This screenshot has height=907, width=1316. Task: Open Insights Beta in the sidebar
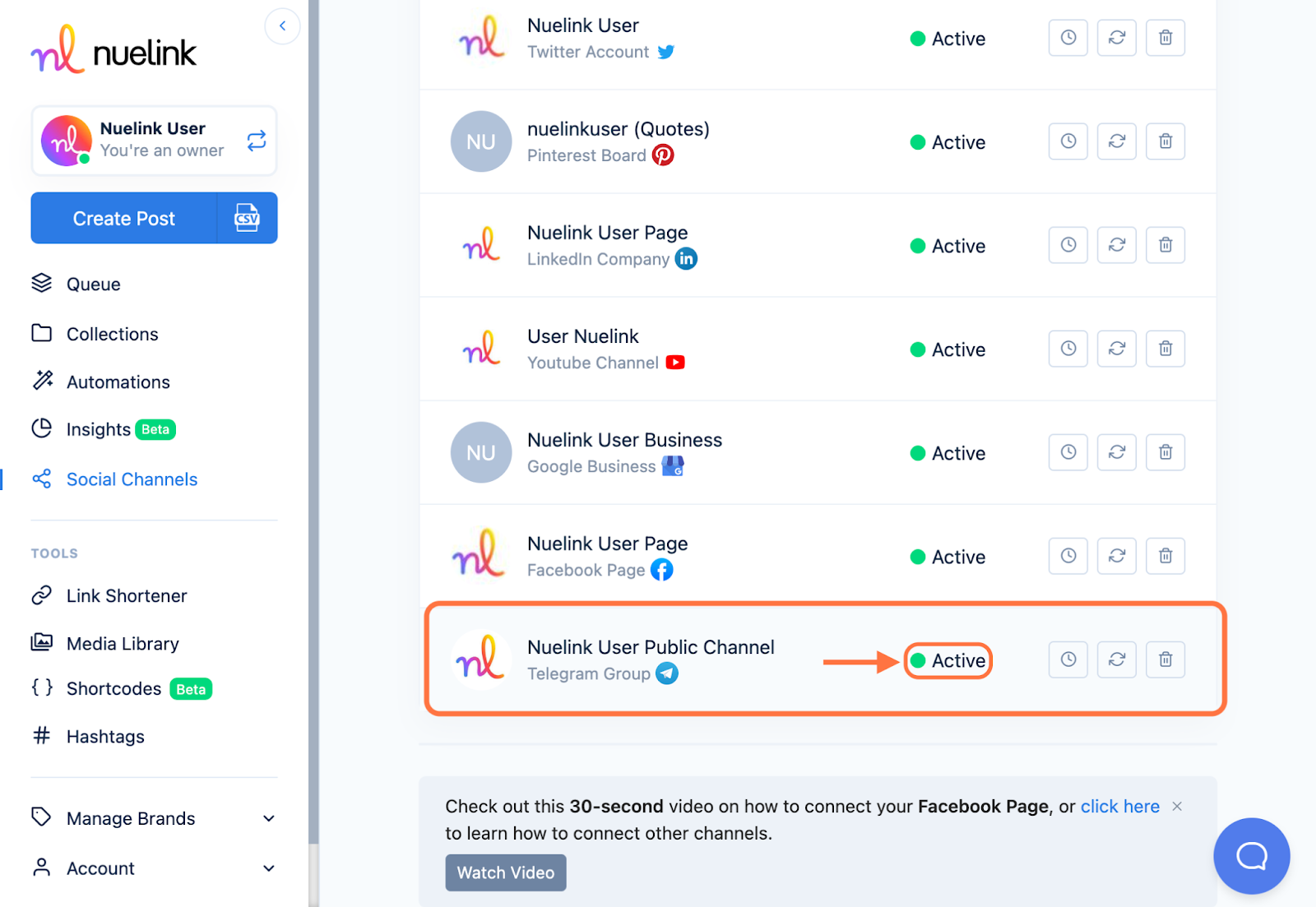(x=104, y=429)
